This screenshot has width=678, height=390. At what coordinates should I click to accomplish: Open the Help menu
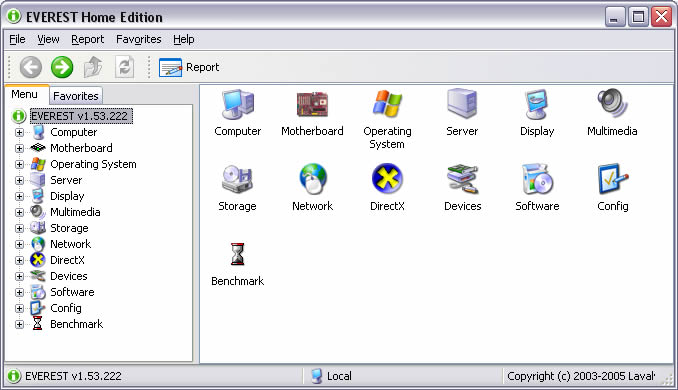(184, 39)
